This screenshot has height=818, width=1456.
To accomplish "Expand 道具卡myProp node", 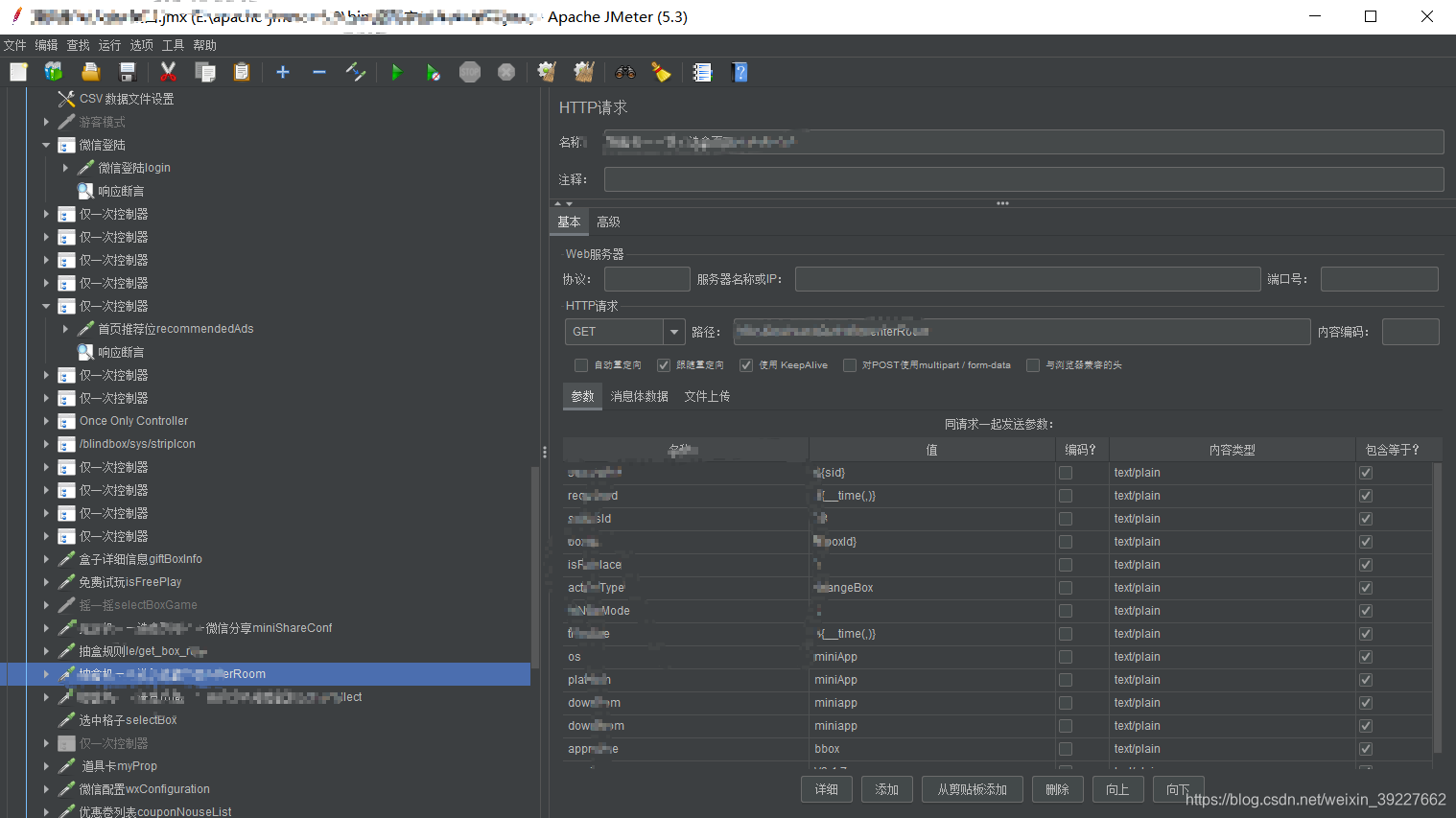I will [46, 766].
